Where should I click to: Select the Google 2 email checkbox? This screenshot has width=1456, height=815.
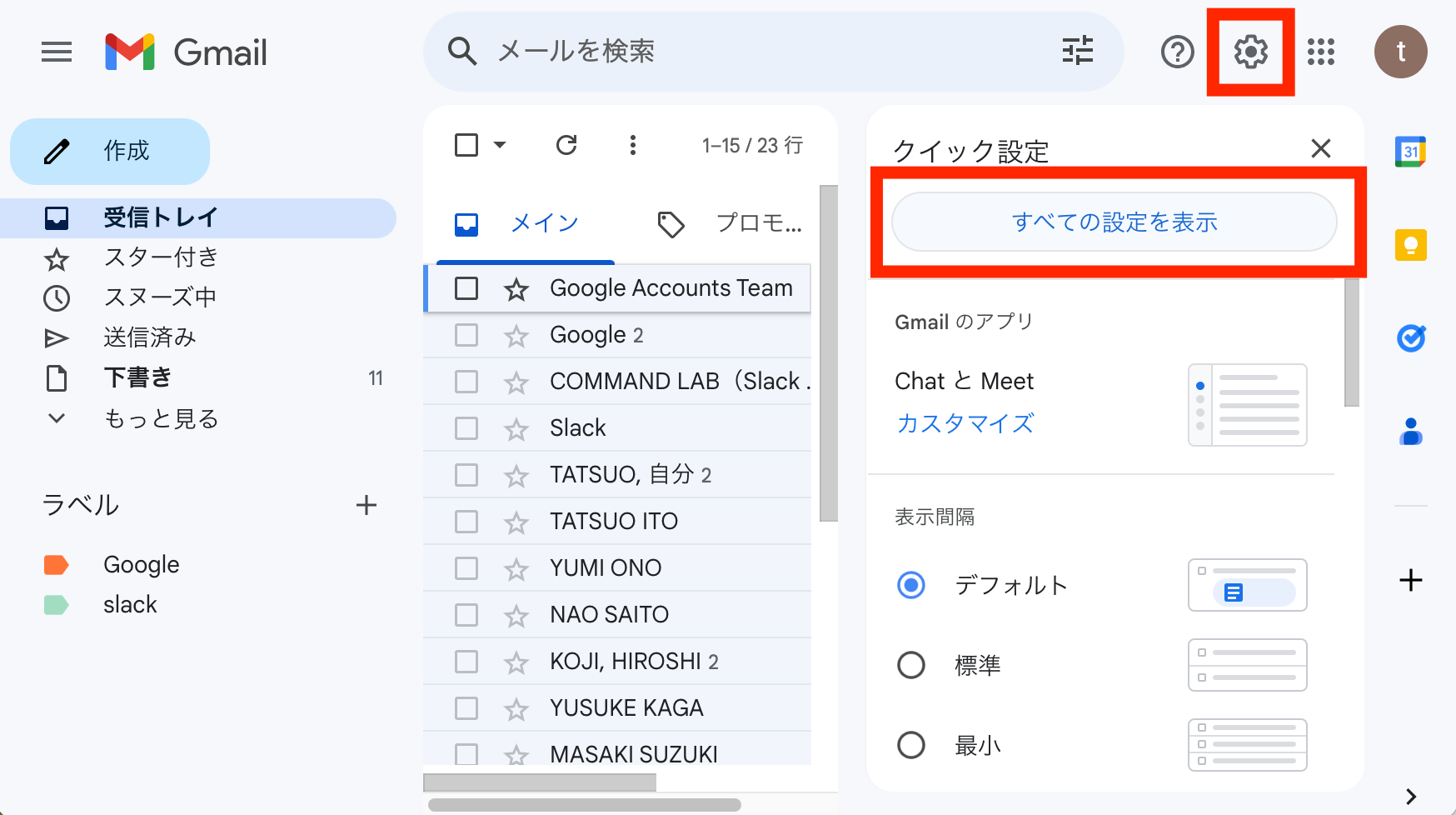click(x=466, y=335)
